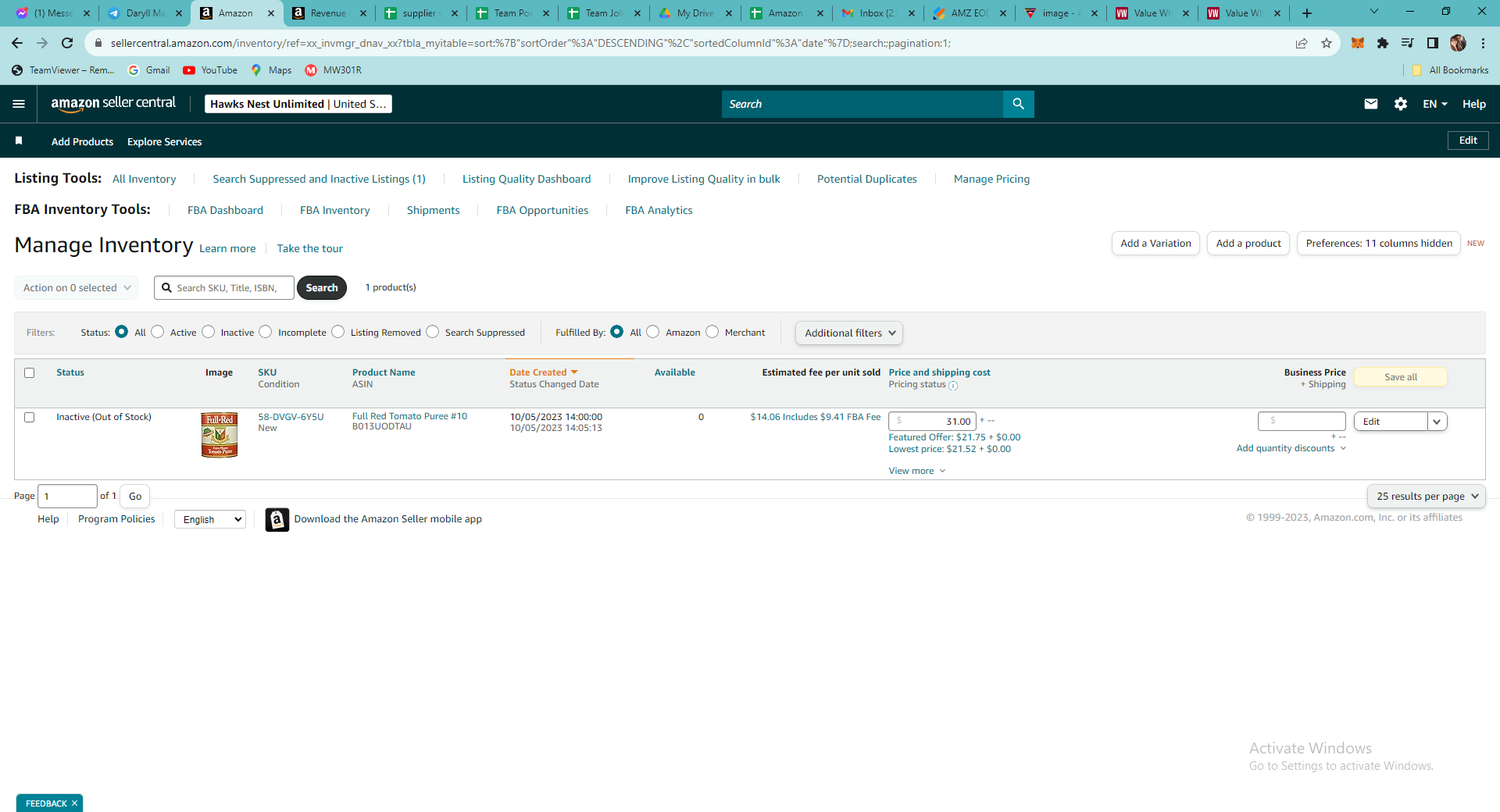The image size is (1500, 812).
Task: Open the arrow beside the row Edit button
Action: [1437, 422]
